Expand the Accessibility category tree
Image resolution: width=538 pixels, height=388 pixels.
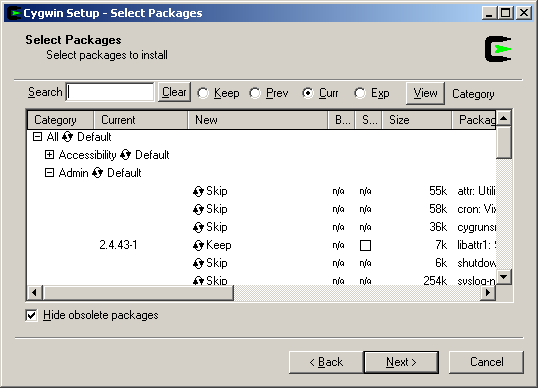click(x=49, y=155)
